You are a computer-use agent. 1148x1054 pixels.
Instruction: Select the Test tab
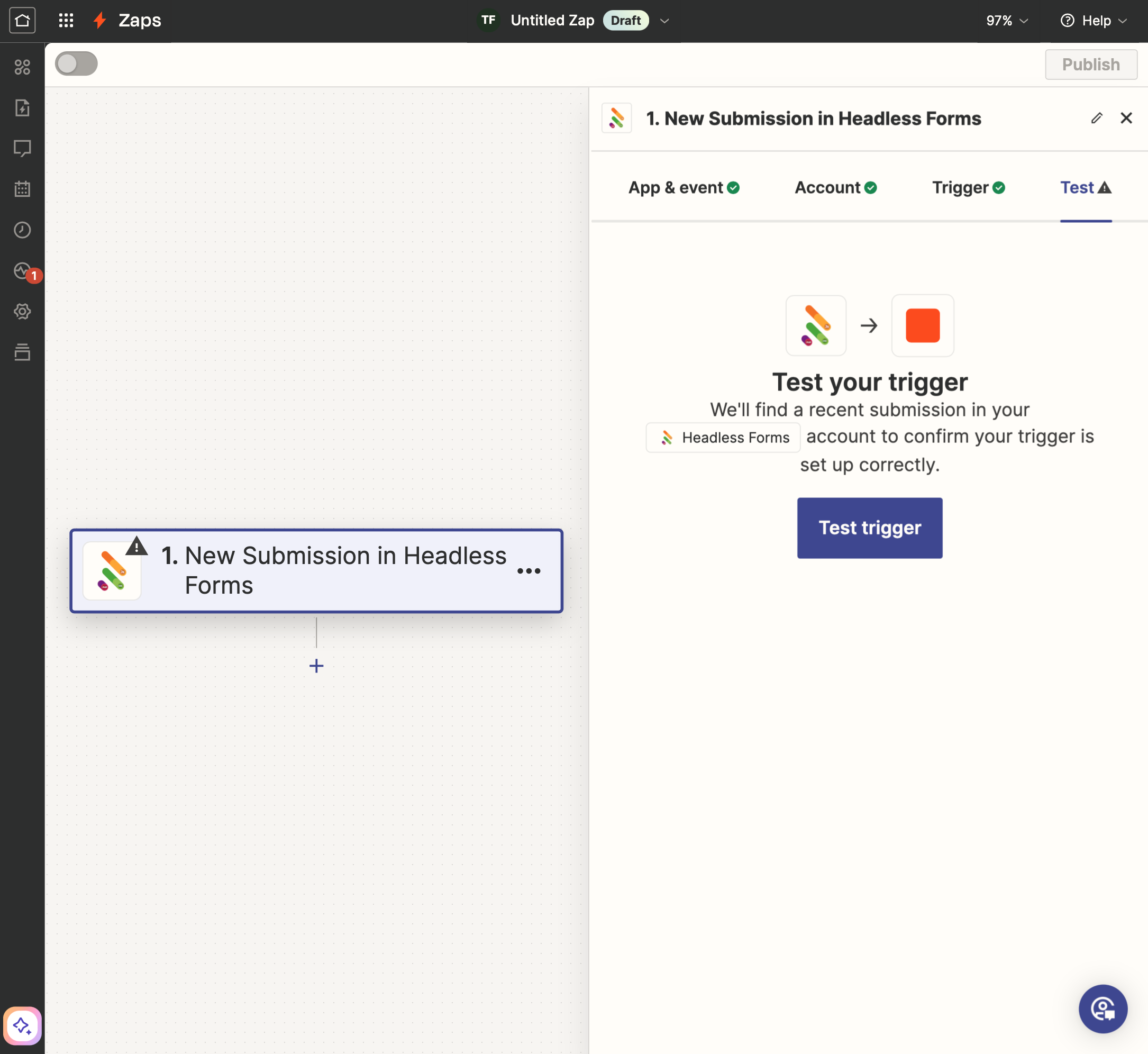coord(1086,188)
